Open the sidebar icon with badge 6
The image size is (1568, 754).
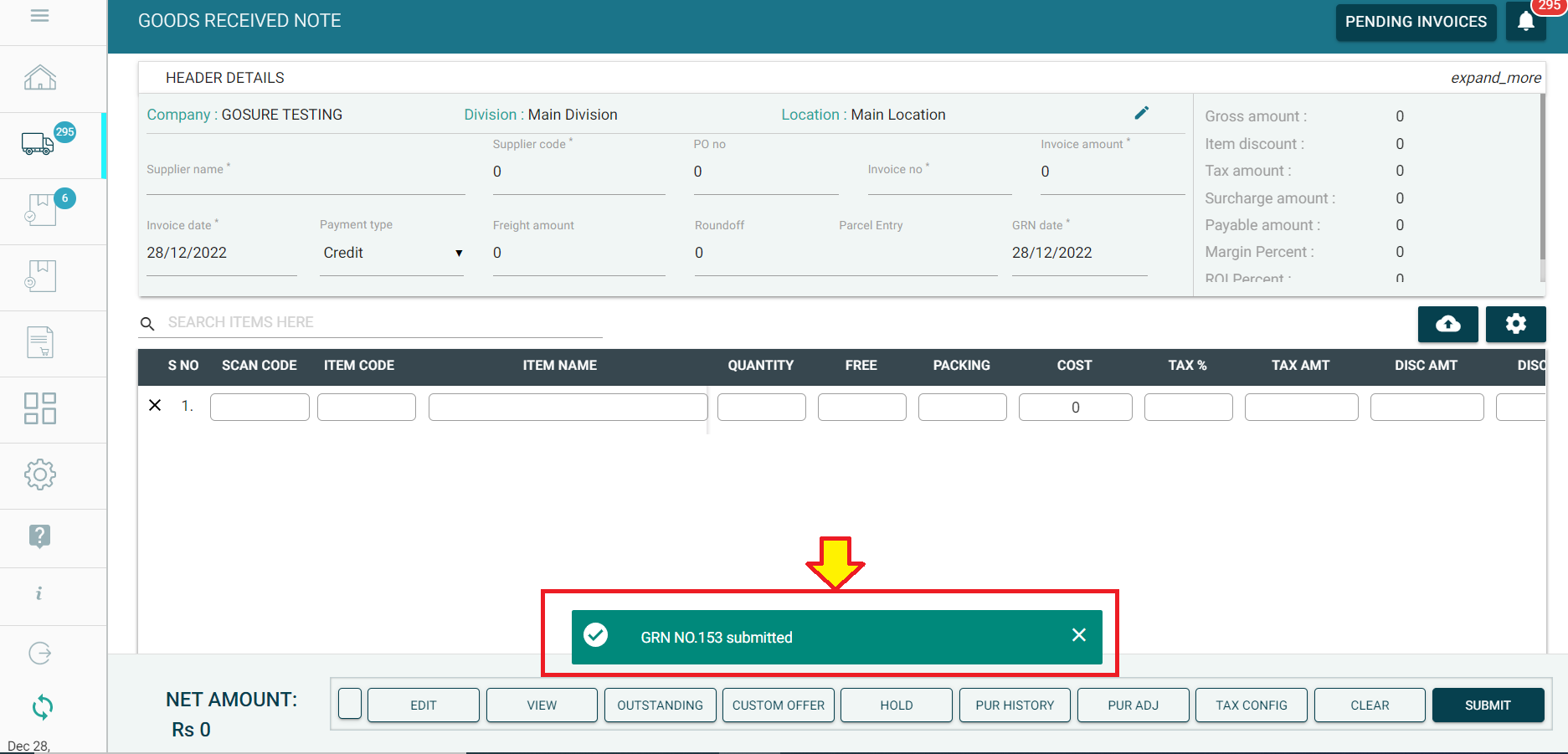pyautogui.click(x=40, y=210)
